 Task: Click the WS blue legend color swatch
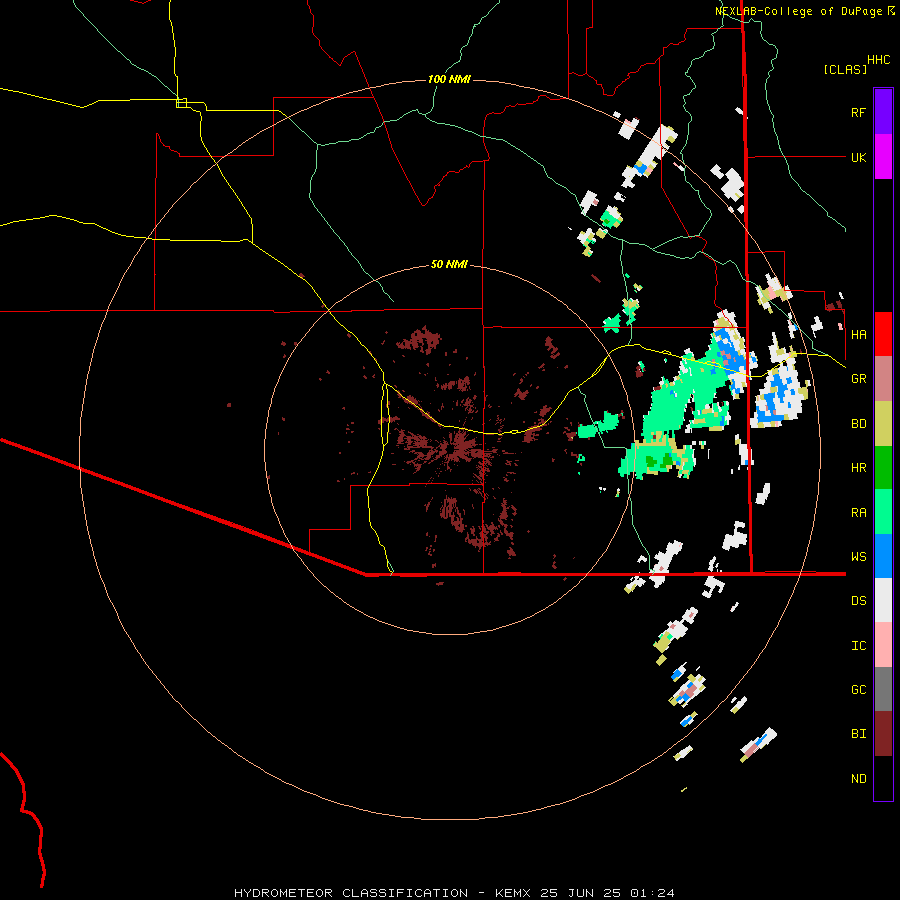tap(883, 556)
